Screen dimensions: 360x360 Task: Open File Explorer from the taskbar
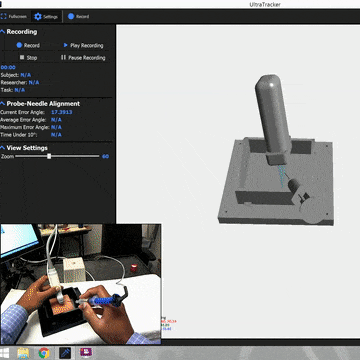click(x=23, y=353)
